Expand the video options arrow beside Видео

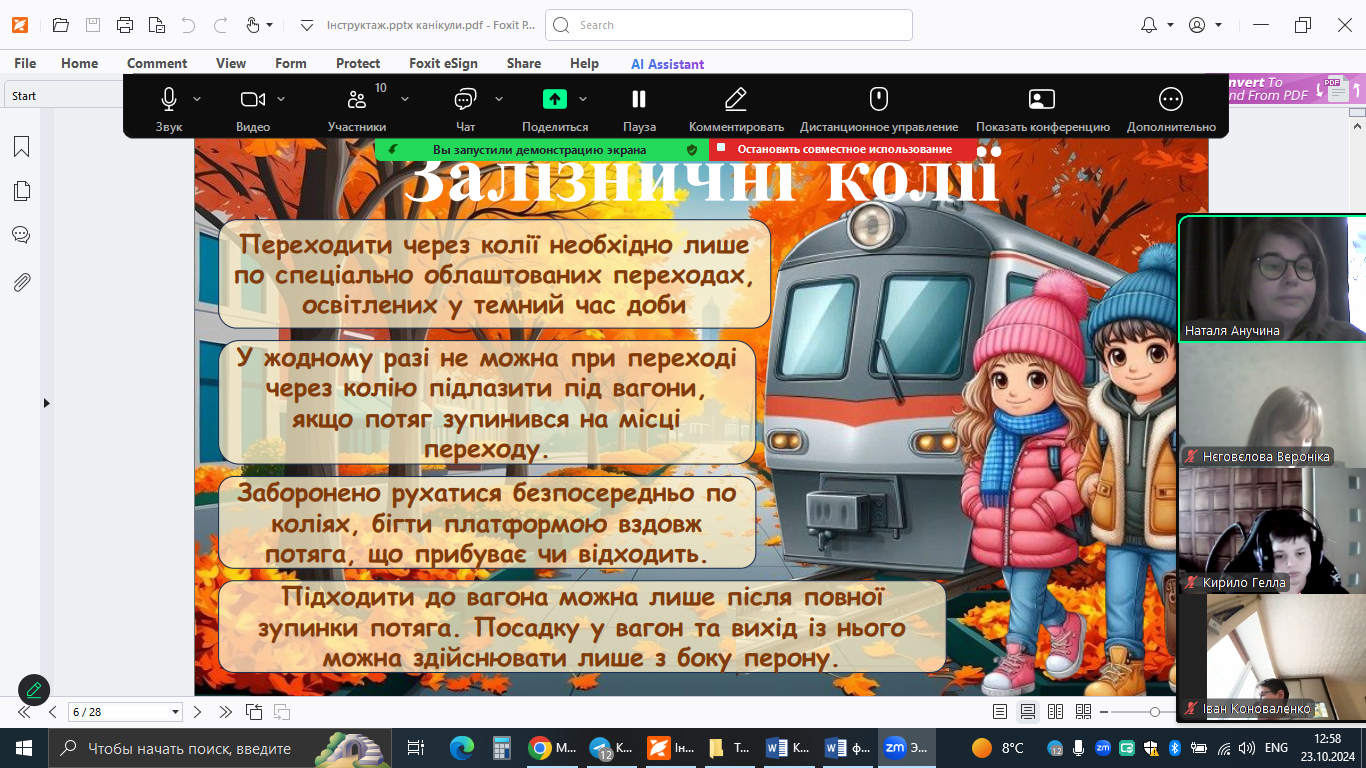click(x=281, y=99)
